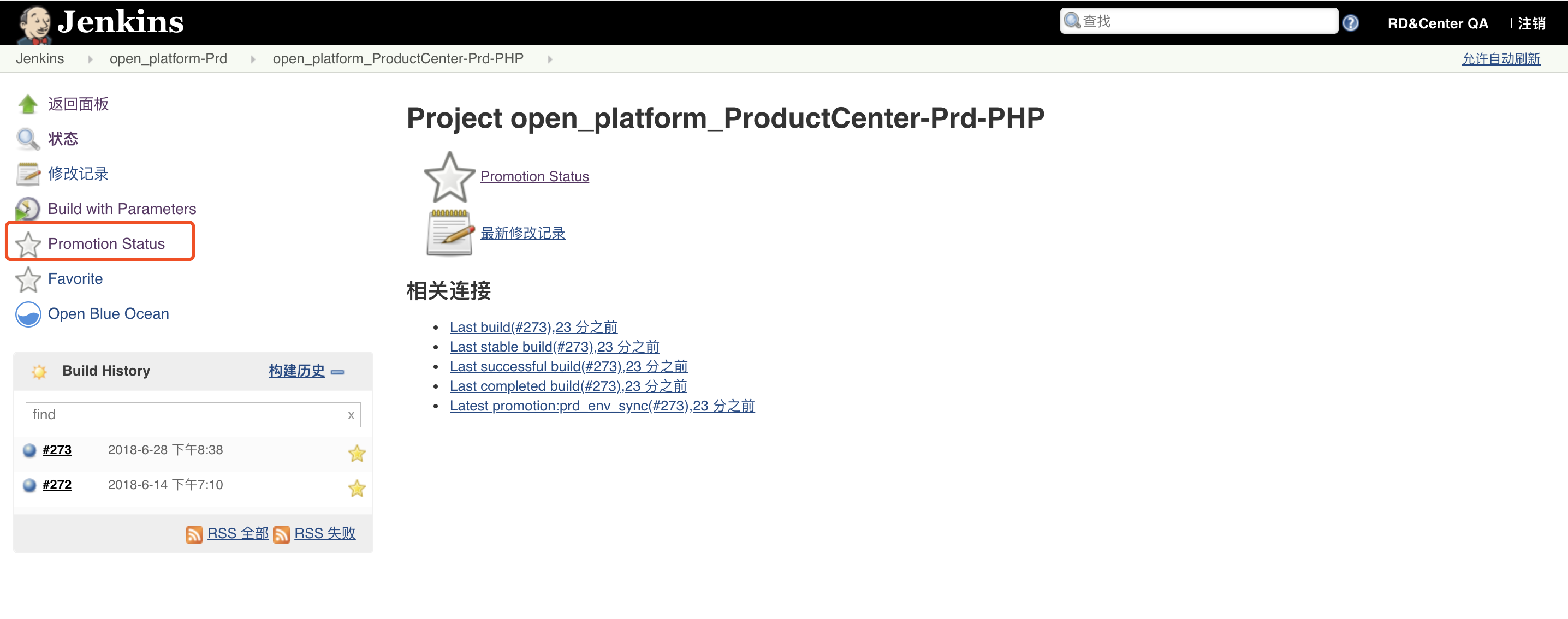Click the search help question-mark icon
Screen dimensions: 1568x619
tap(1350, 23)
